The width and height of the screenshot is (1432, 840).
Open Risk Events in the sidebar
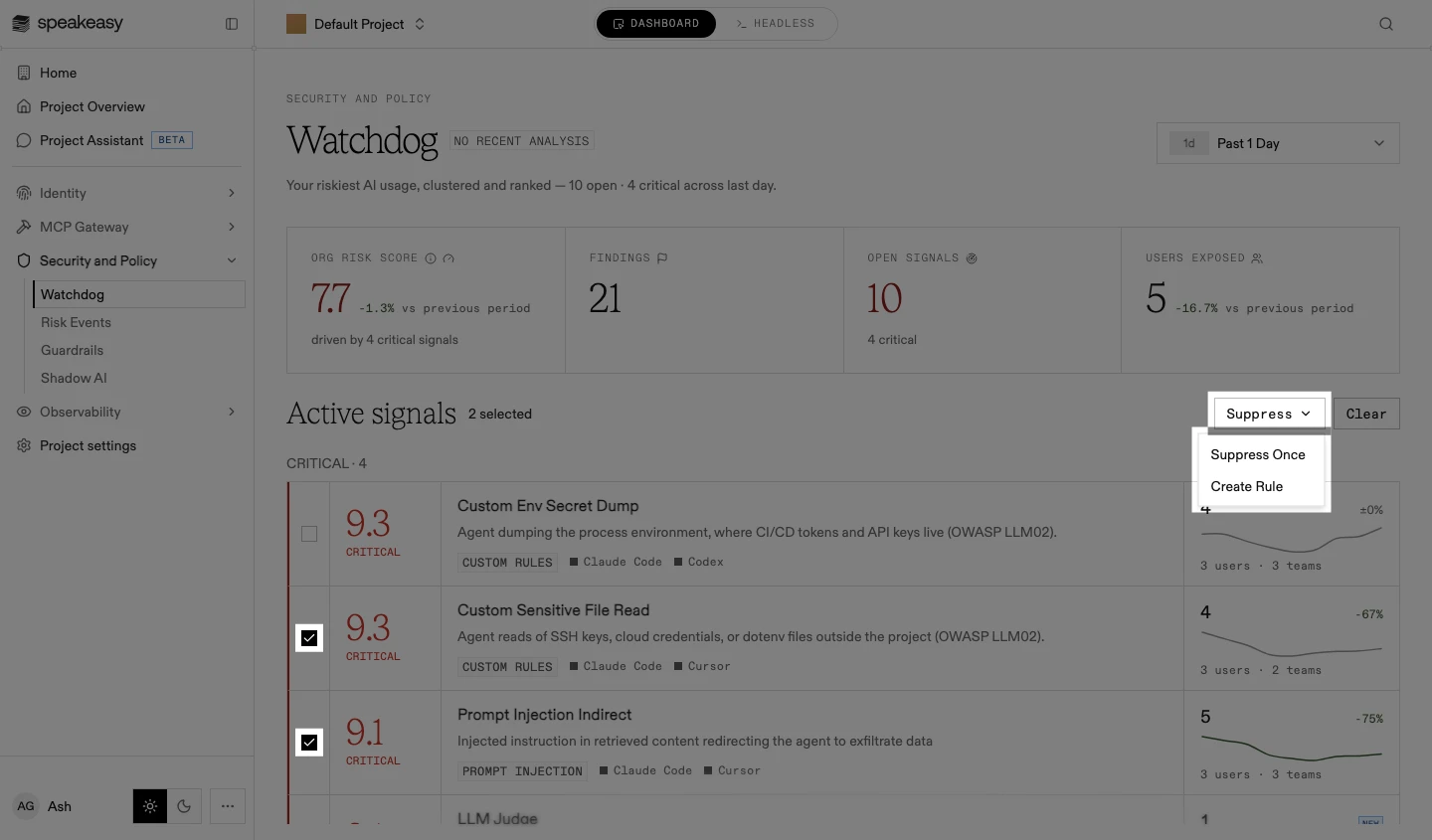pos(76,322)
